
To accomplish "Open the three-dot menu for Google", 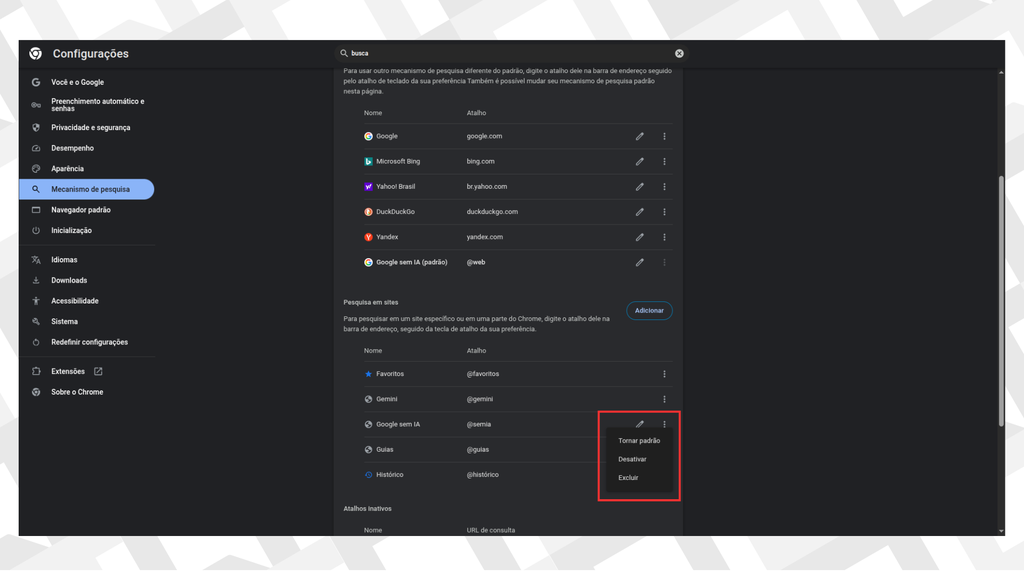I will (664, 136).
